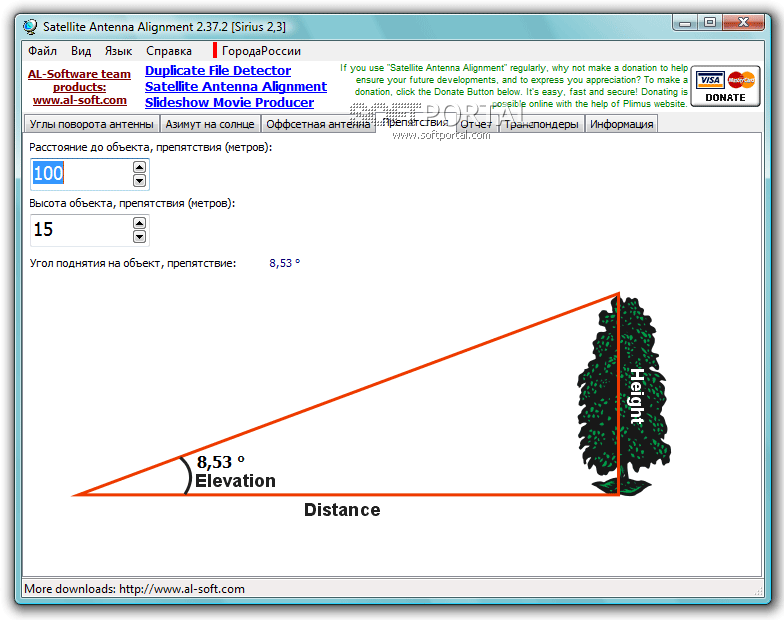The height and width of the screenshot is (620, 784).
Task: Click the elevation angle result 8,53 °
Action: click(284, 263)
